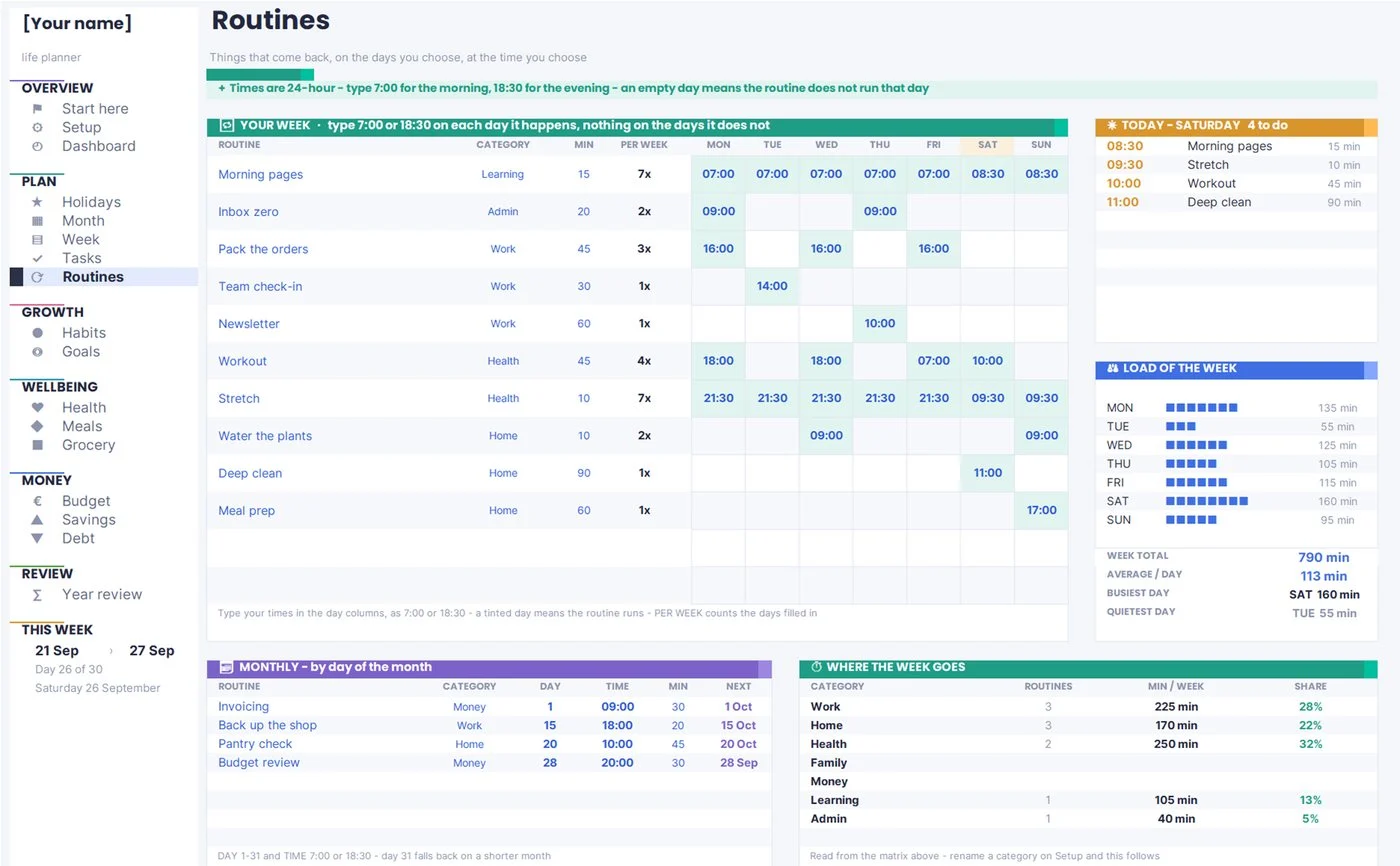Screen dimensions: 1400x866
Task: Click 08:30 Morning pages in Today panel
Action: tap(1234, 146)
